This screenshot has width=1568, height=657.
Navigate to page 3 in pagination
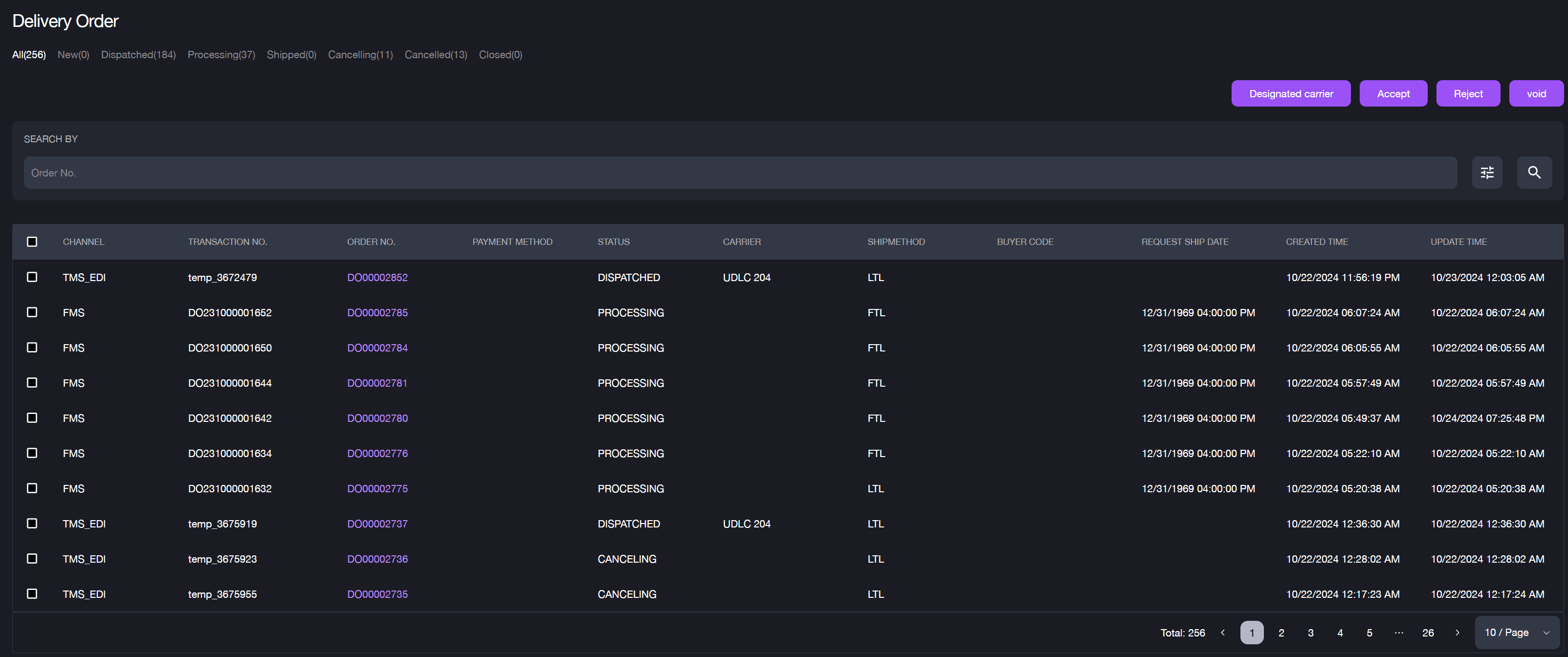[1310, 632]
